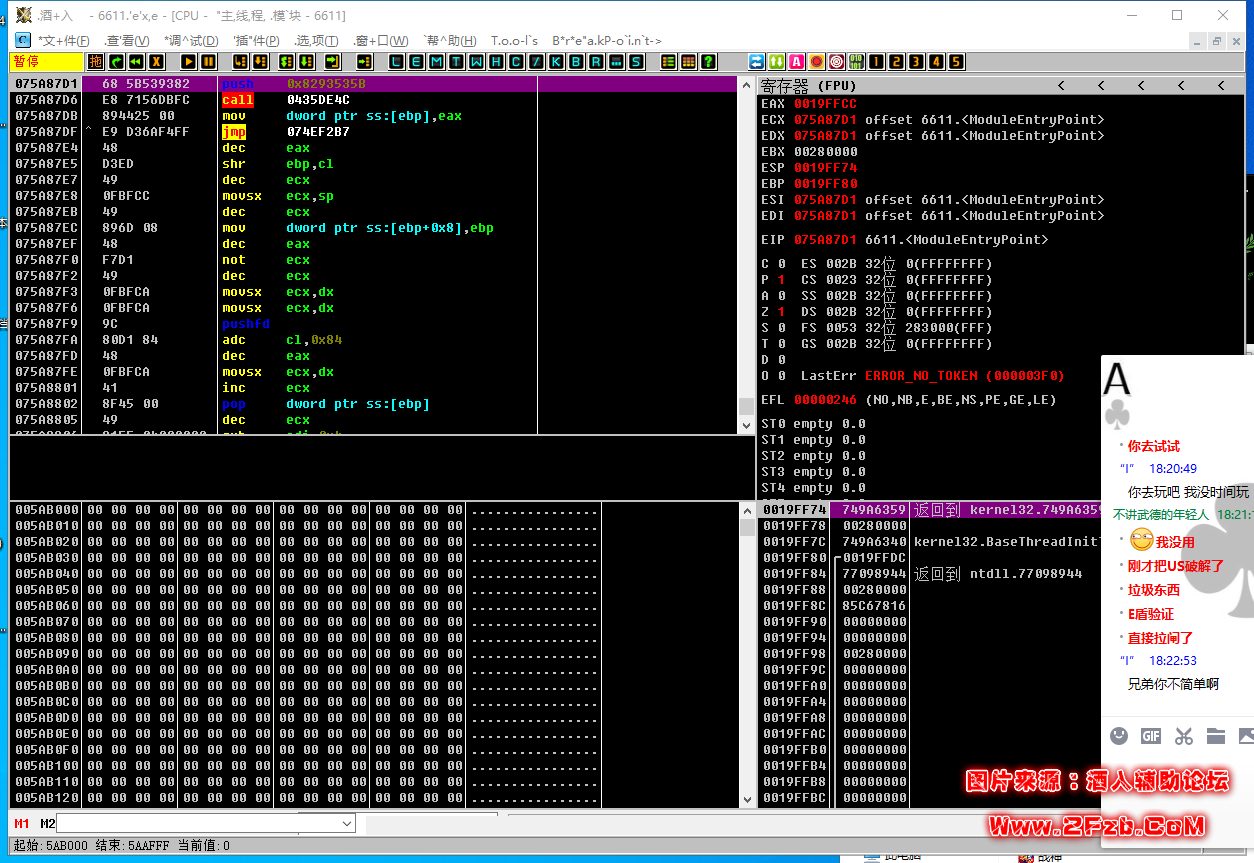
Task: Click the green question mark help icon
Action: [x=708, y=62]
